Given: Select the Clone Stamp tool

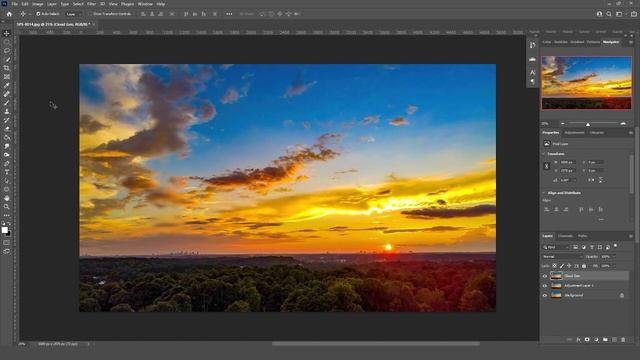Looking at the screenshot, I should 7,111.
